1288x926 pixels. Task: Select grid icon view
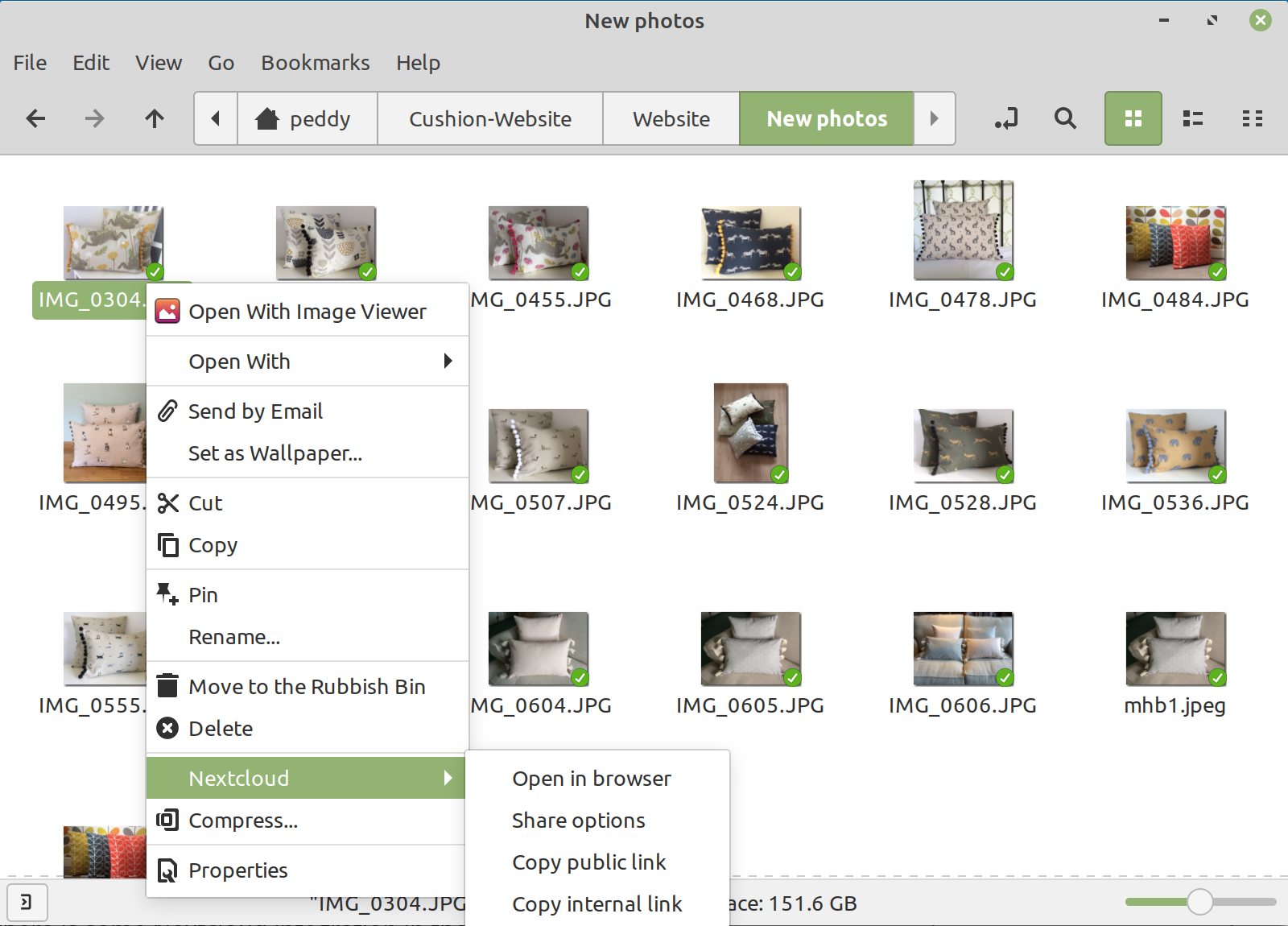point(1133,118)
